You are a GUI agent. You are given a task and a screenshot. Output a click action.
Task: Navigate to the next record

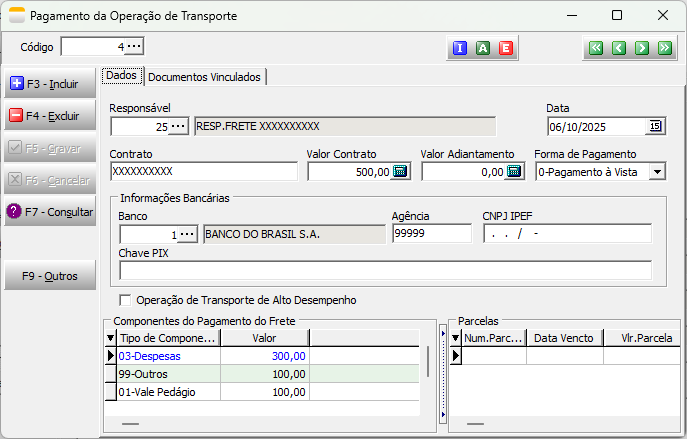642,48
